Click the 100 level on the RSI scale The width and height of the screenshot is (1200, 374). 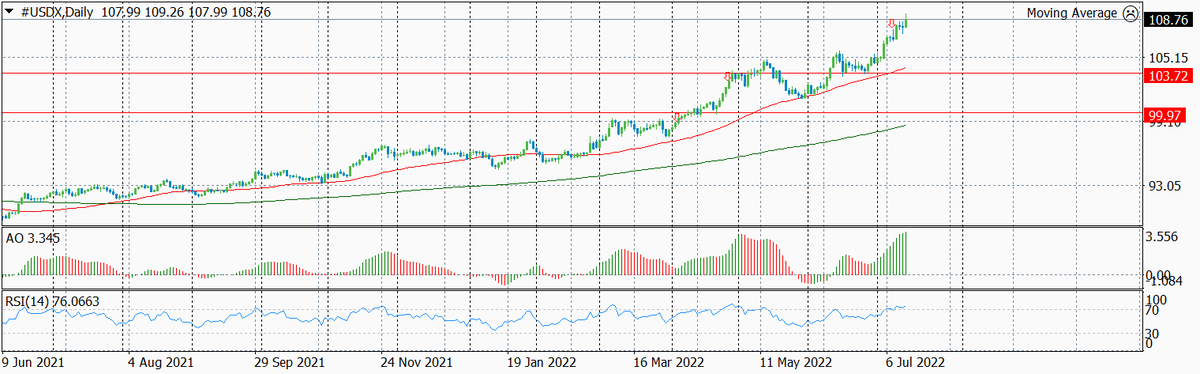[1157, 300]
